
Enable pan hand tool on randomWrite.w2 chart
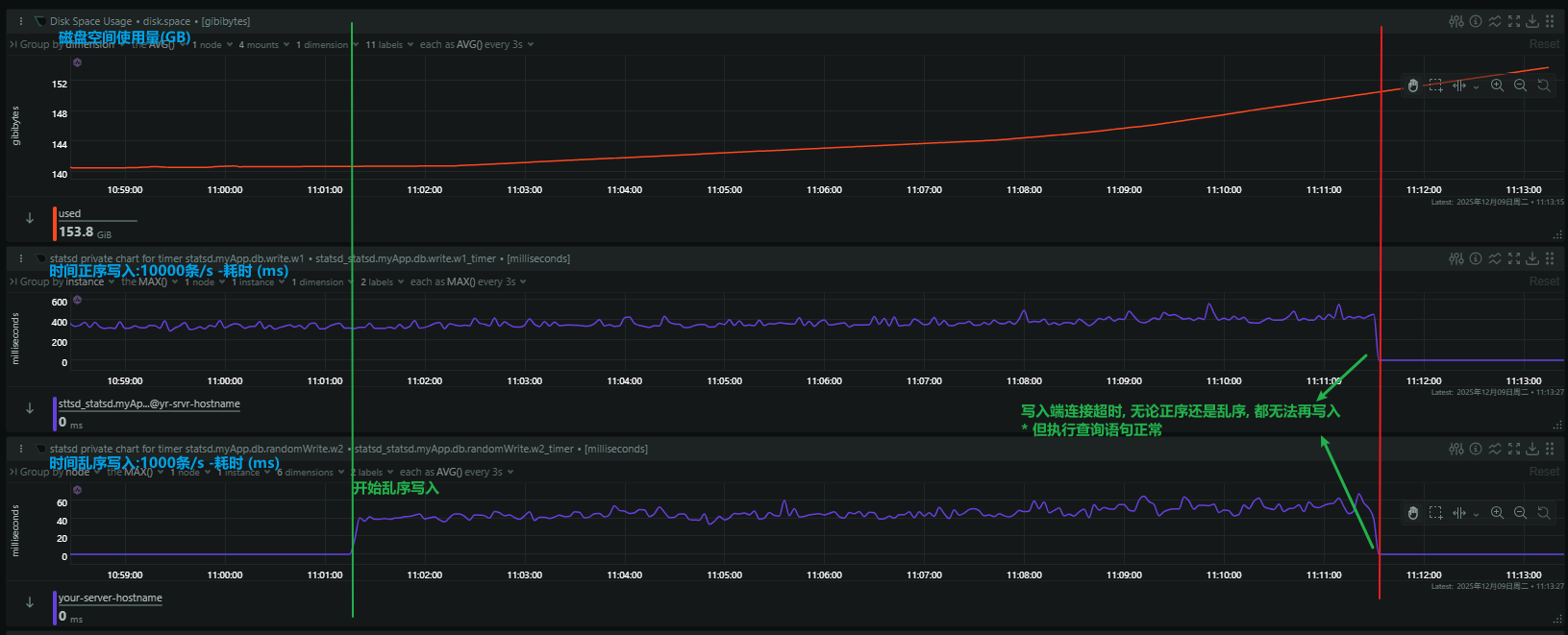[x=1412, y=513]
